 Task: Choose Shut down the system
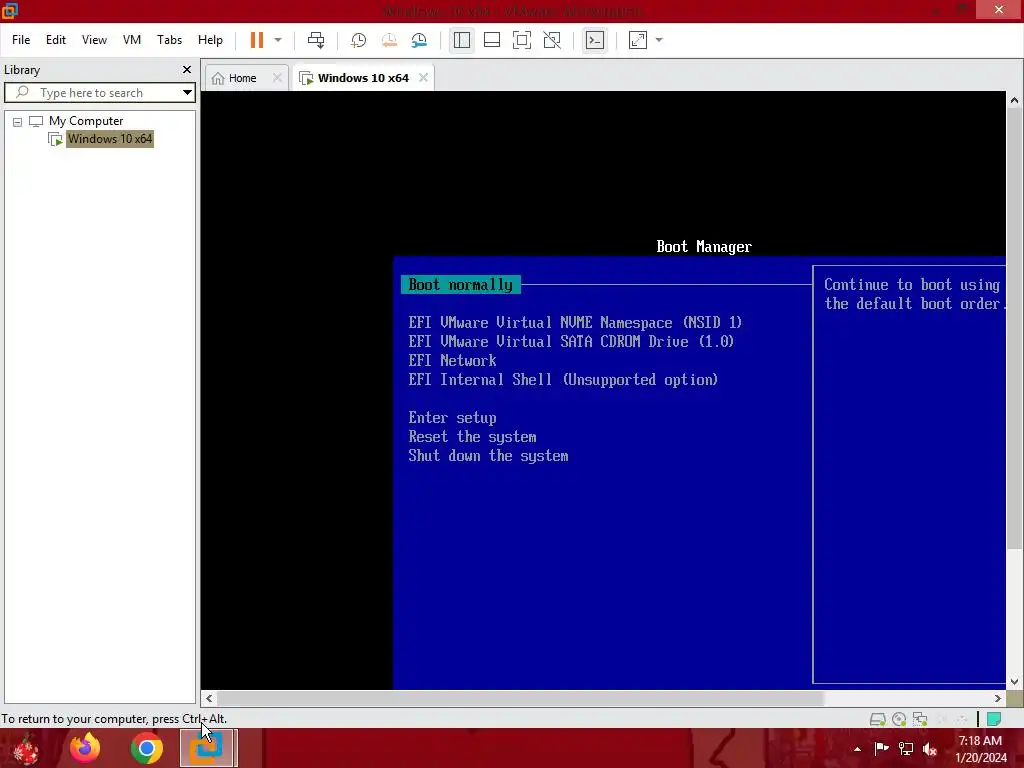488,456
